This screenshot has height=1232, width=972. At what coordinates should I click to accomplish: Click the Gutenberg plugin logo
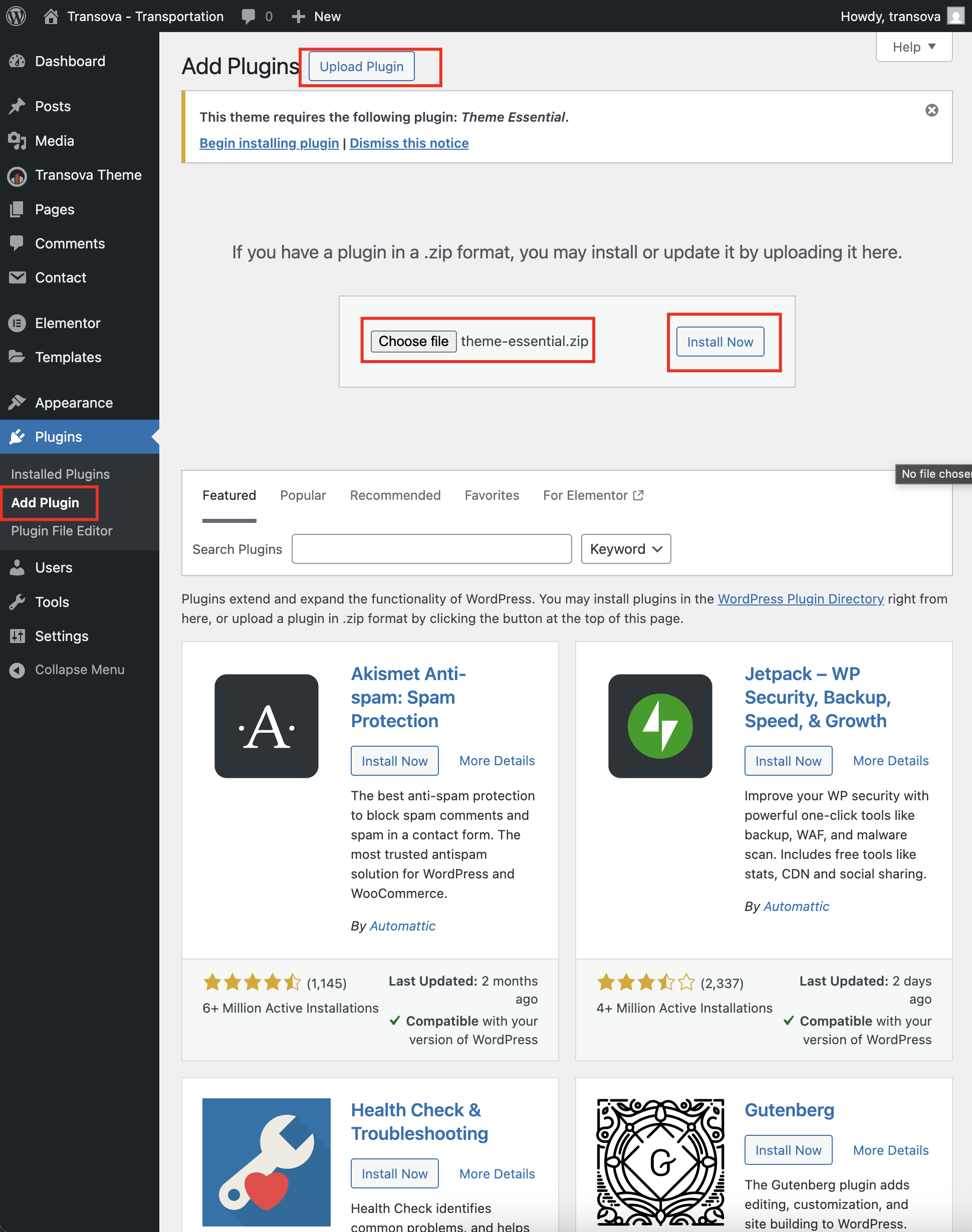[660, 1161]
